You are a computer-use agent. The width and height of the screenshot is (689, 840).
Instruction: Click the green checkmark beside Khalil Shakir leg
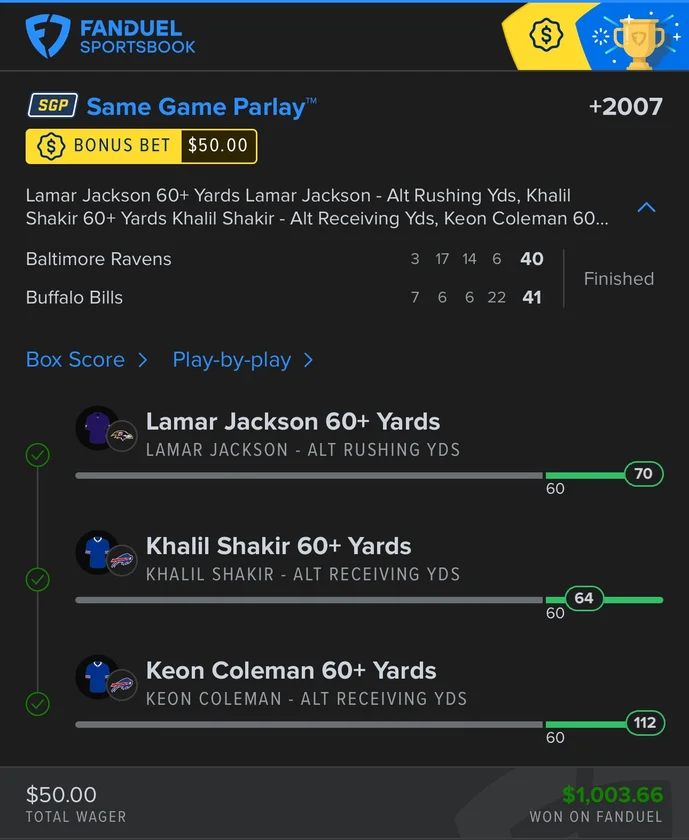[x=37, y=580]
